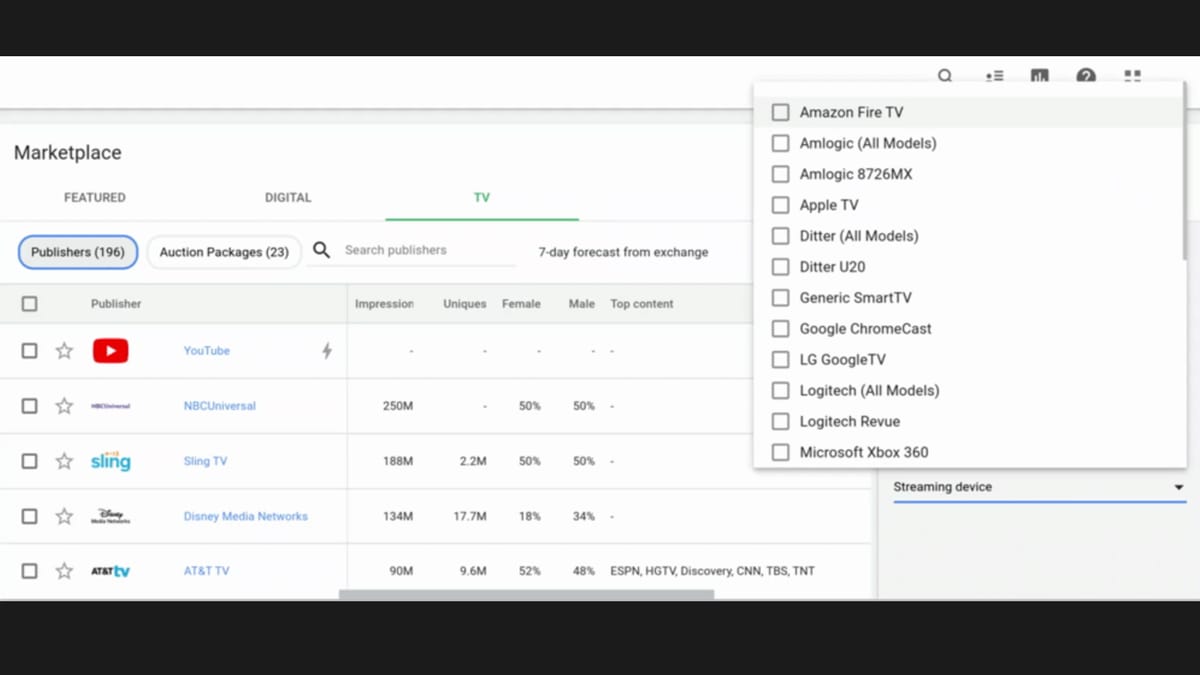Click the lightning bolt next to YouTube

pos(327,350)
